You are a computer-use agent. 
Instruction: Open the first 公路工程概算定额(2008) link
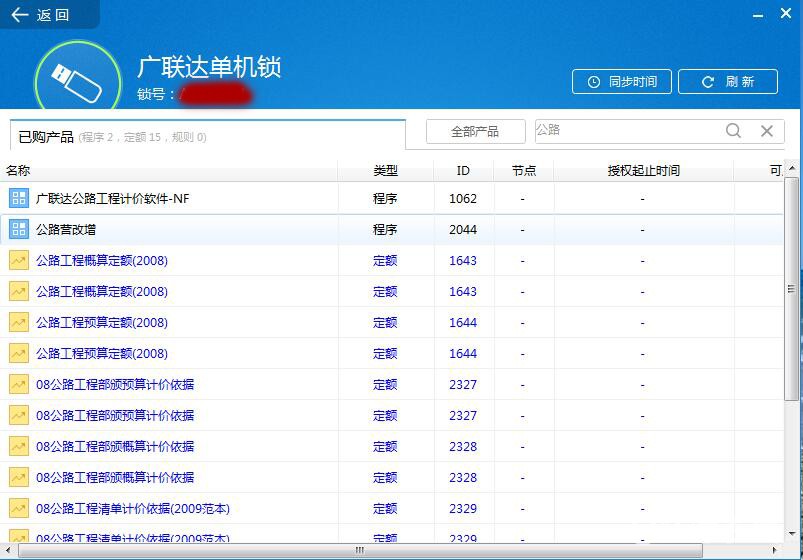coord(102,261)
